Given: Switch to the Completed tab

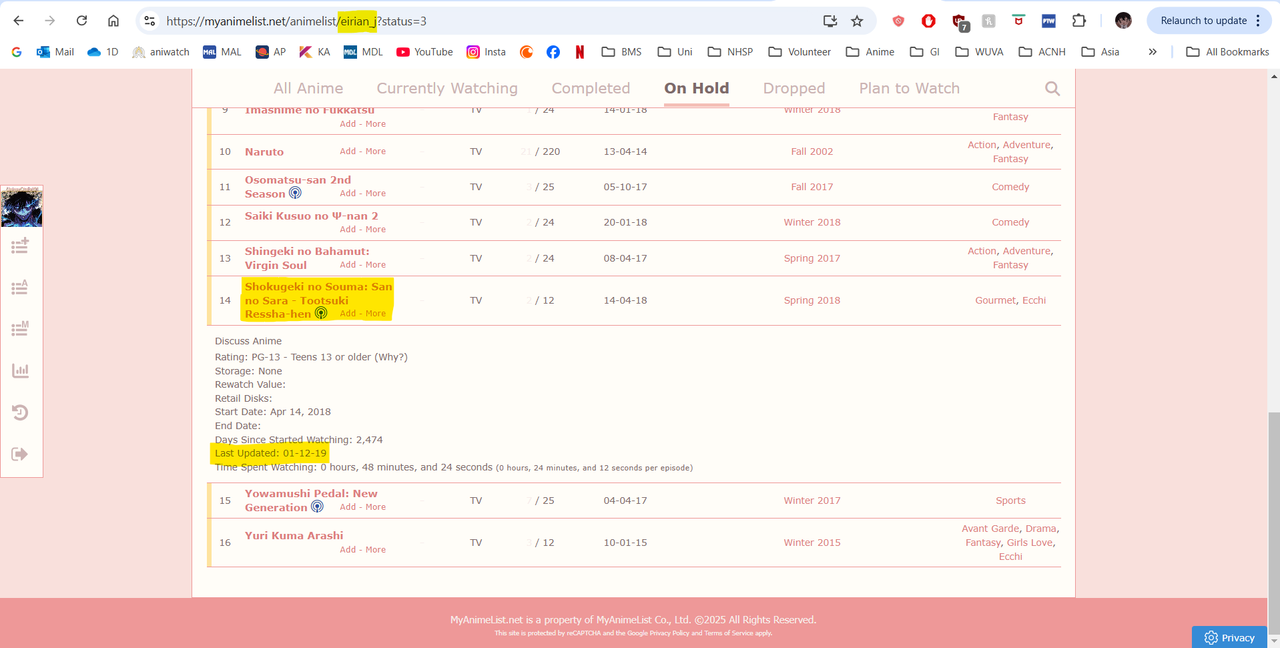Looking at the screenshot, I should (591, 88).
